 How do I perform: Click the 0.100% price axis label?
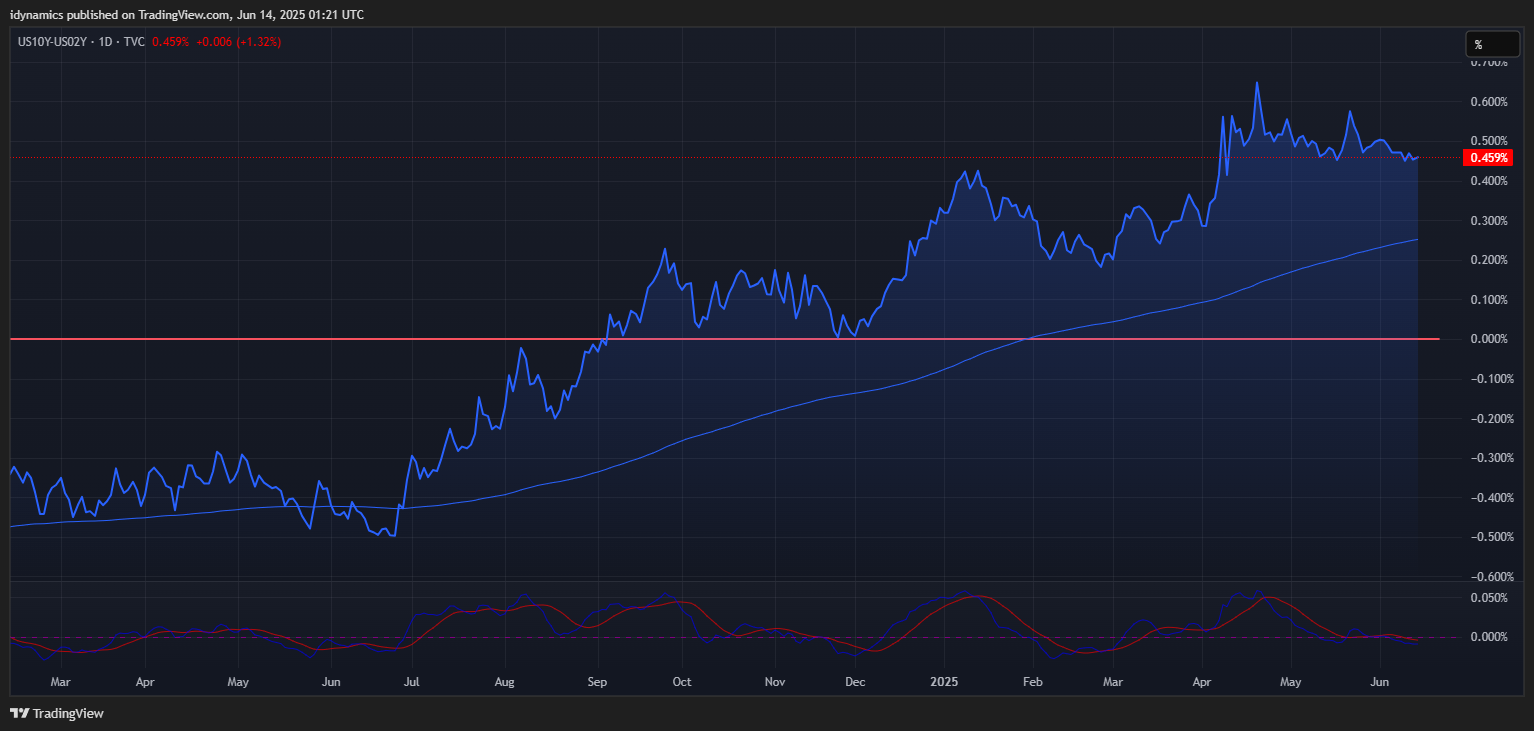(1489, 299)
